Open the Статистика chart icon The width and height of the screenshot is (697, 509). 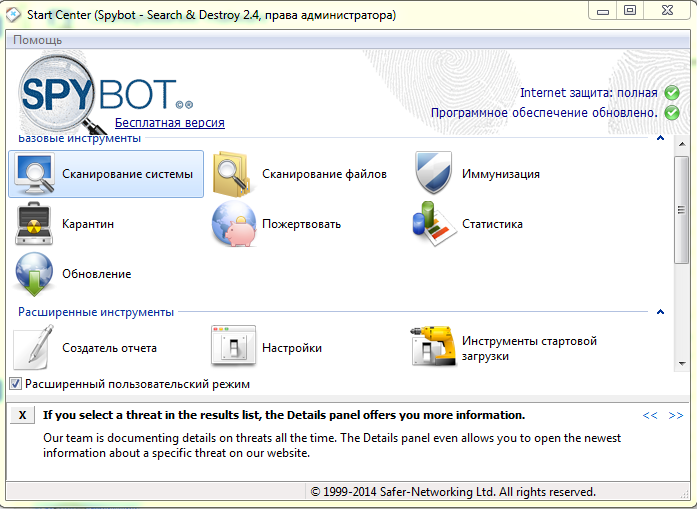(434, 224)
